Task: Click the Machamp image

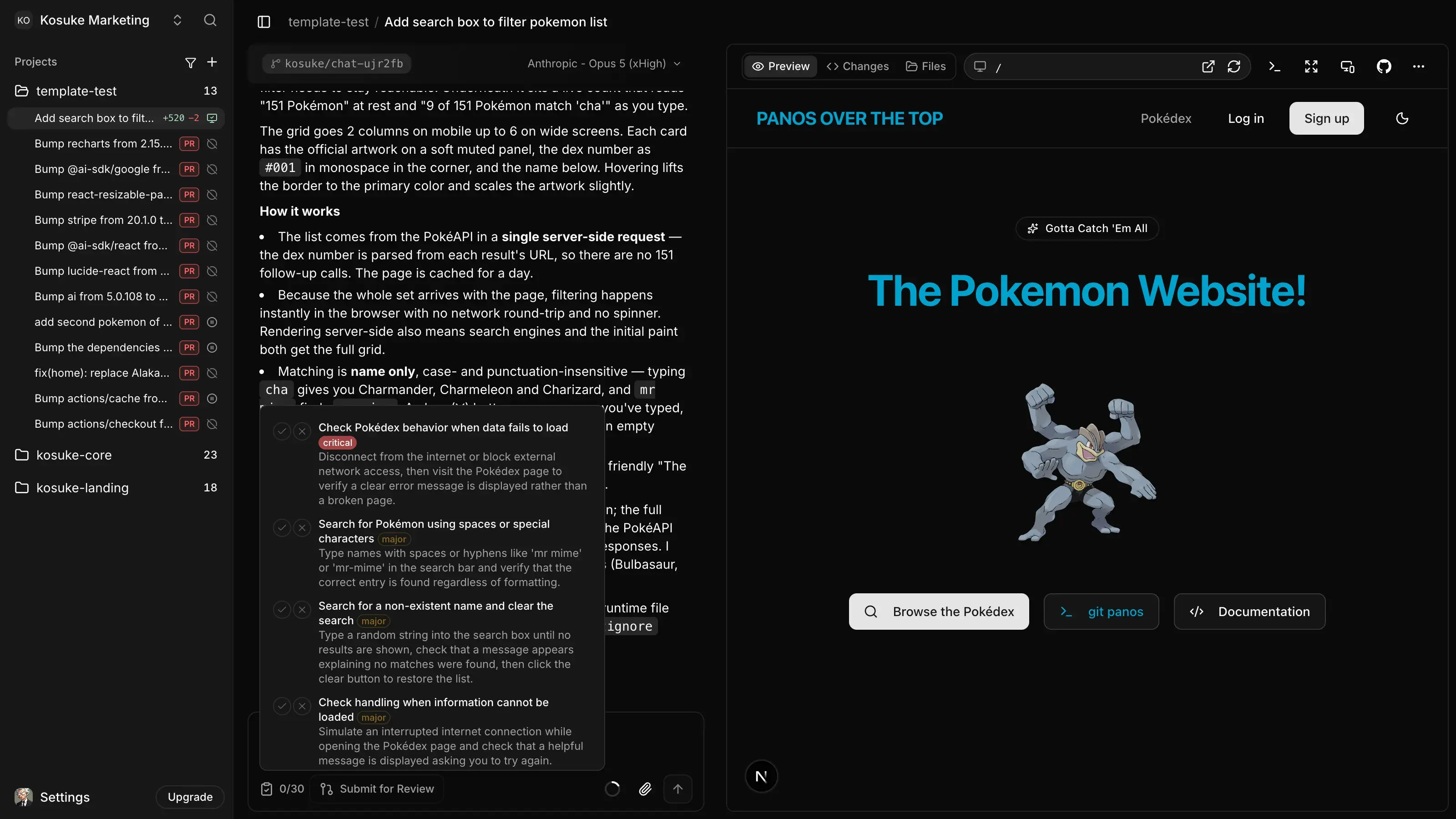Action: point(1087,462)
